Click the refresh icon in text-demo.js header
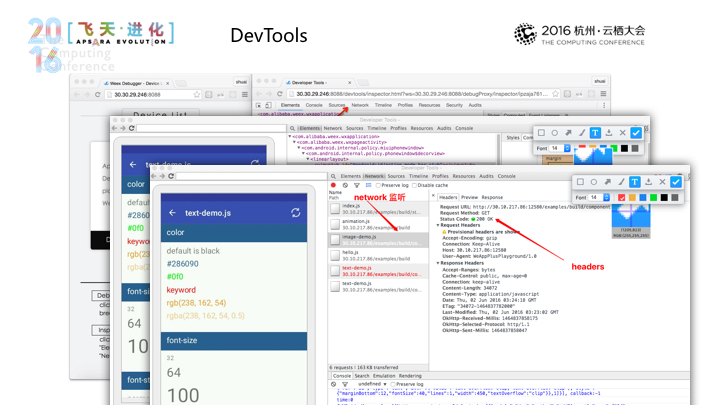720x405 pixels. tap(296, 213)
